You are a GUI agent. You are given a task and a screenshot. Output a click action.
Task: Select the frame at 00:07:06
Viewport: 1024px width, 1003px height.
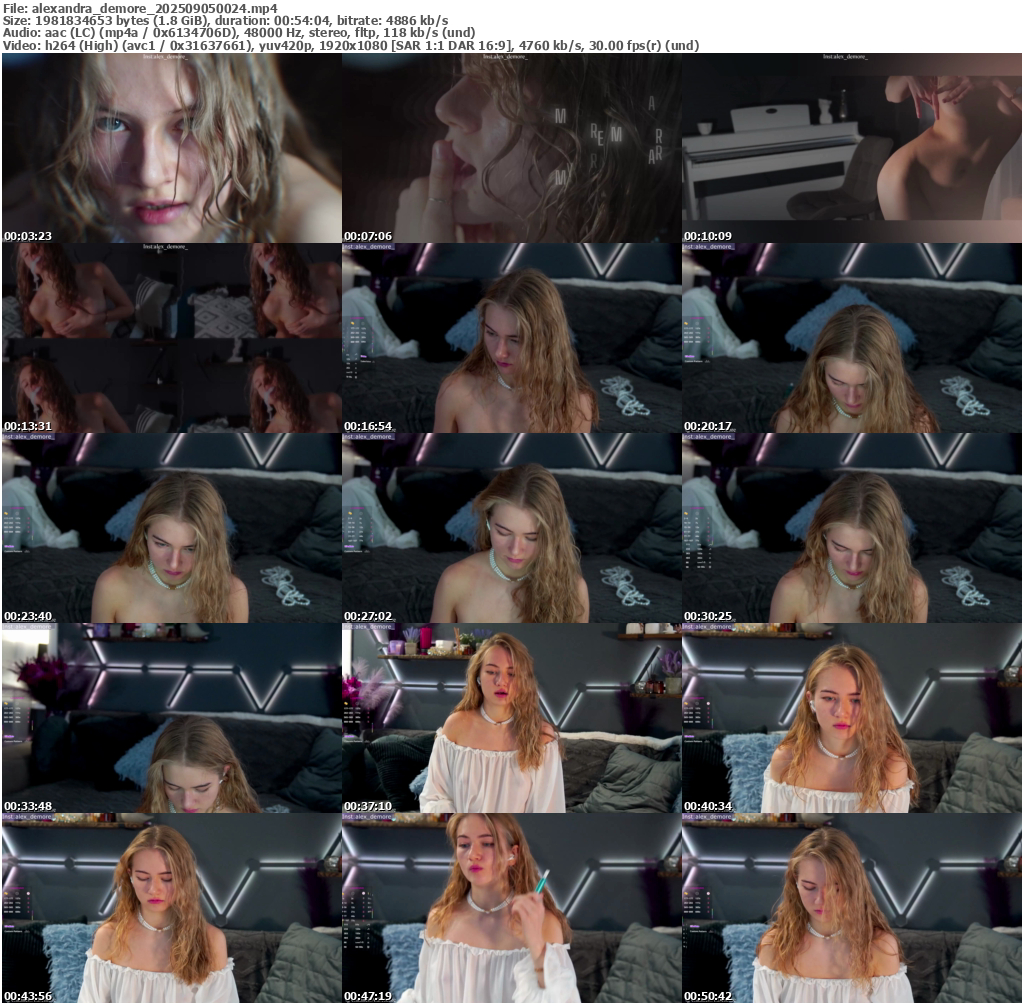(511, 148)
